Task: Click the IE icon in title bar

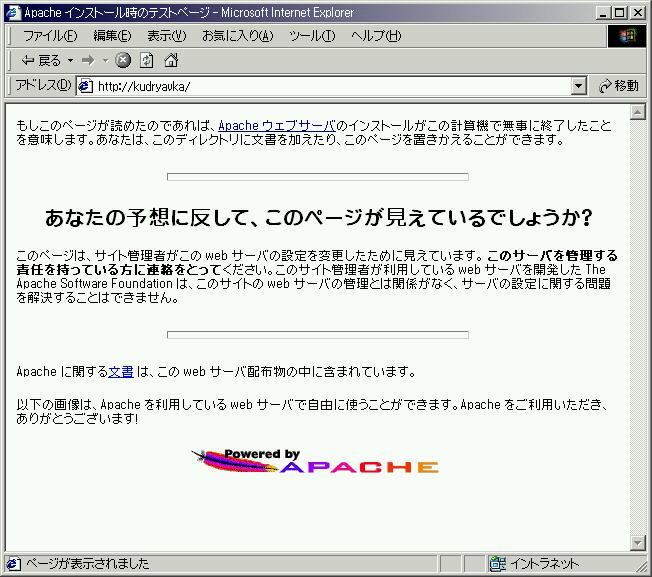Action: 12,12
